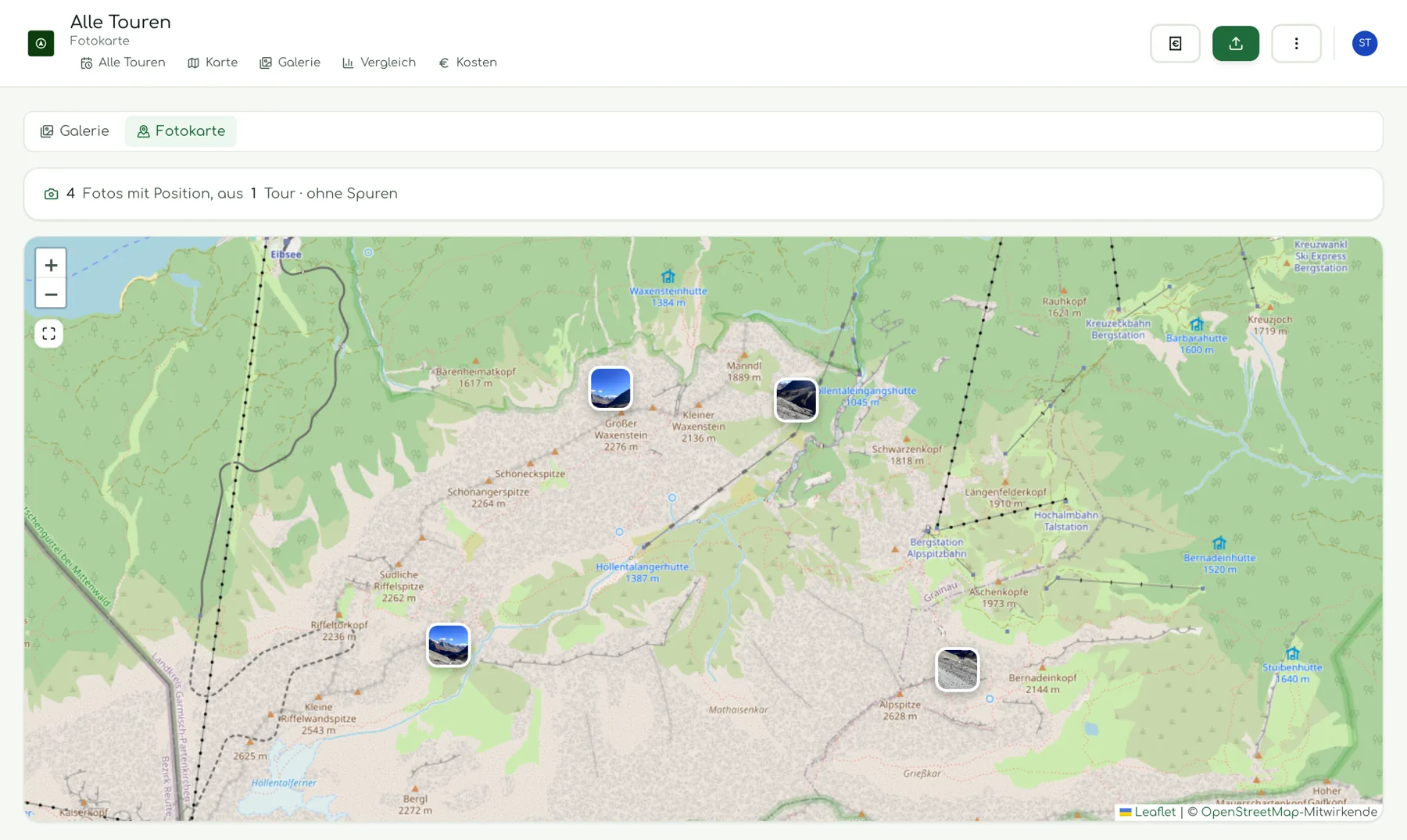This screenshot has height=840, width=1407.
Task: Open the ST user avatar menu
Action: pos(1365,43)
